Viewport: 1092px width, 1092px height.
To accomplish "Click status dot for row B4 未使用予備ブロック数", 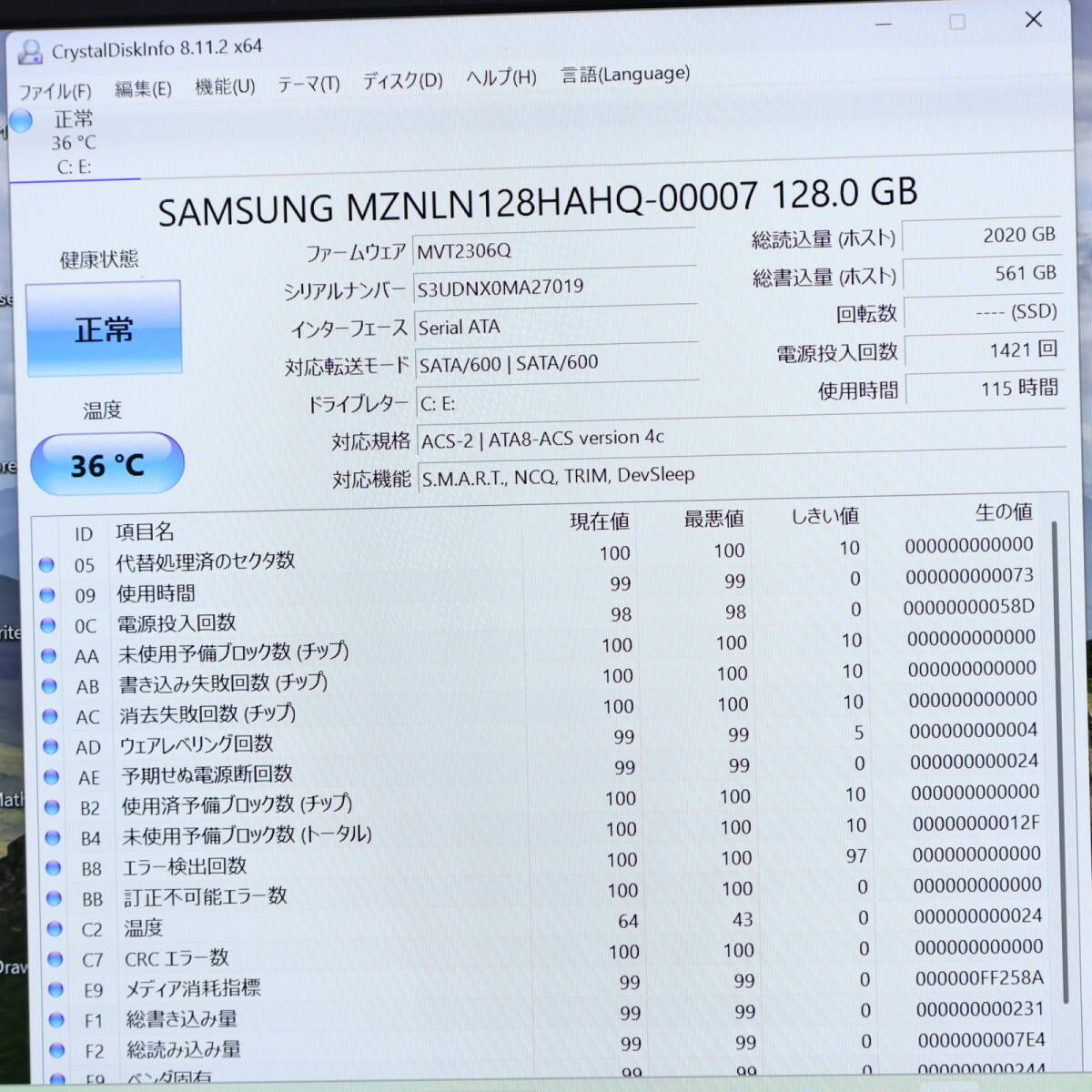I will [x=53, y=838].
